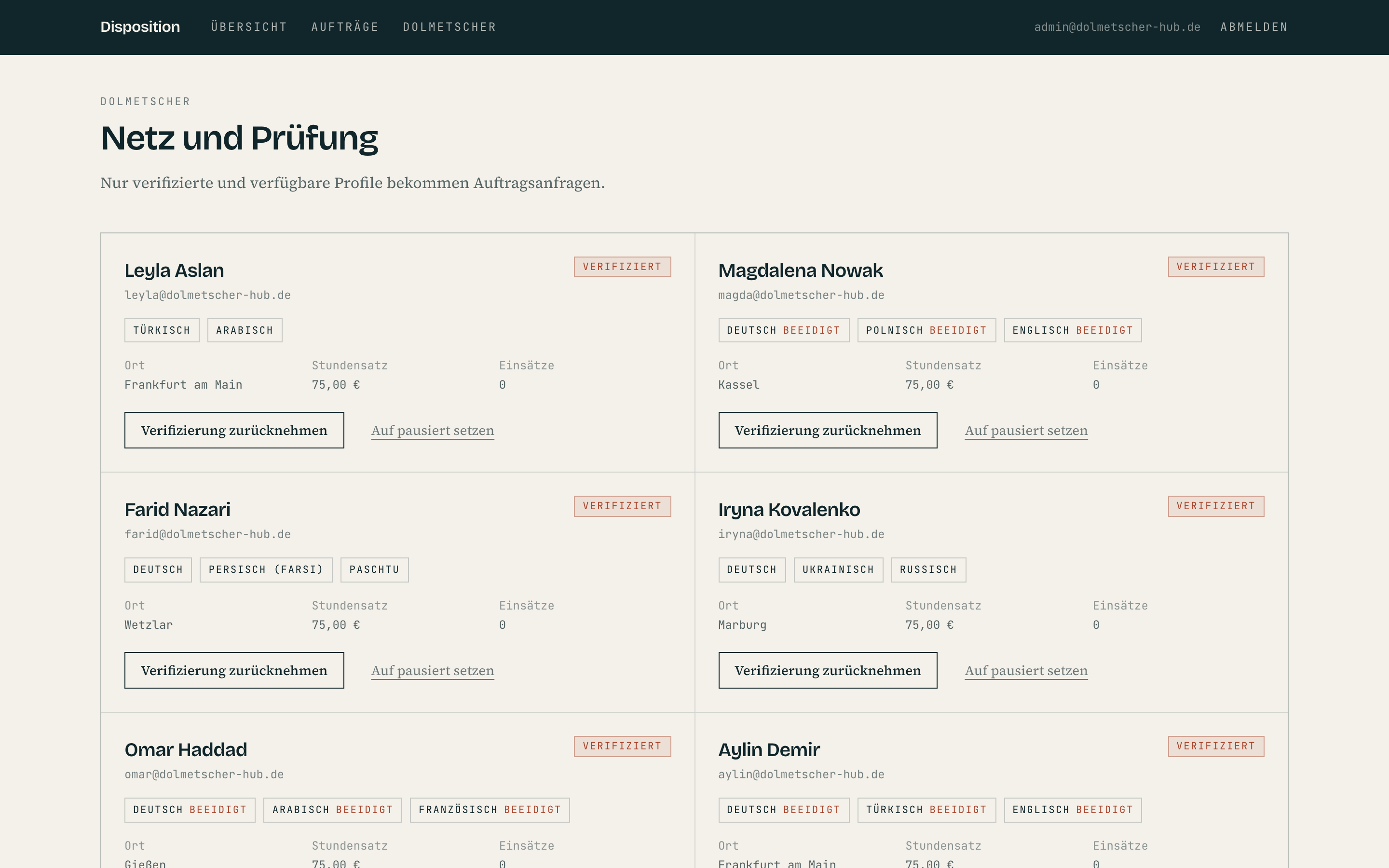Image resolution: width=1389 pixels, height=868 pixels.
Task: Click the Marburg location value
Action: pos(743,624)
